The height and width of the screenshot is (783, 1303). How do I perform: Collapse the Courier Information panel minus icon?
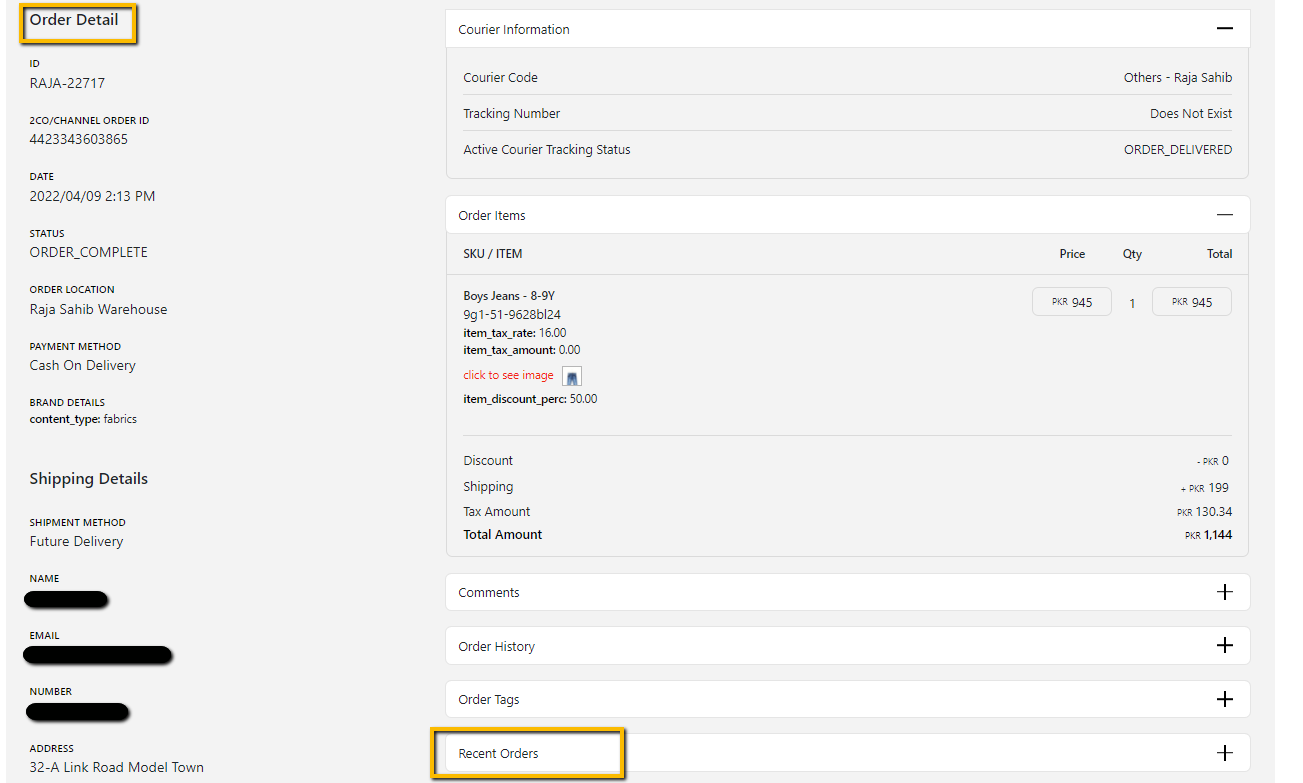click(x=1224, y=29)
